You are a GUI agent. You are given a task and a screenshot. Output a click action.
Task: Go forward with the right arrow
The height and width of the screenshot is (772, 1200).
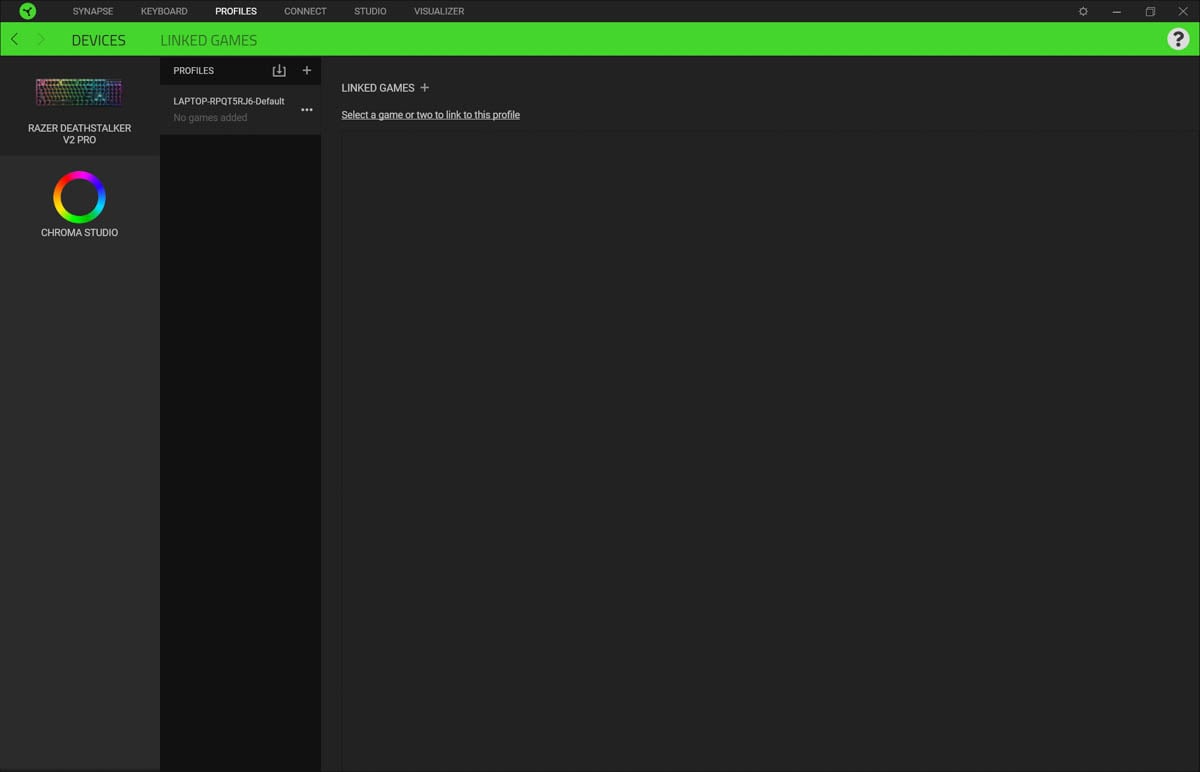tap(40, 39)
